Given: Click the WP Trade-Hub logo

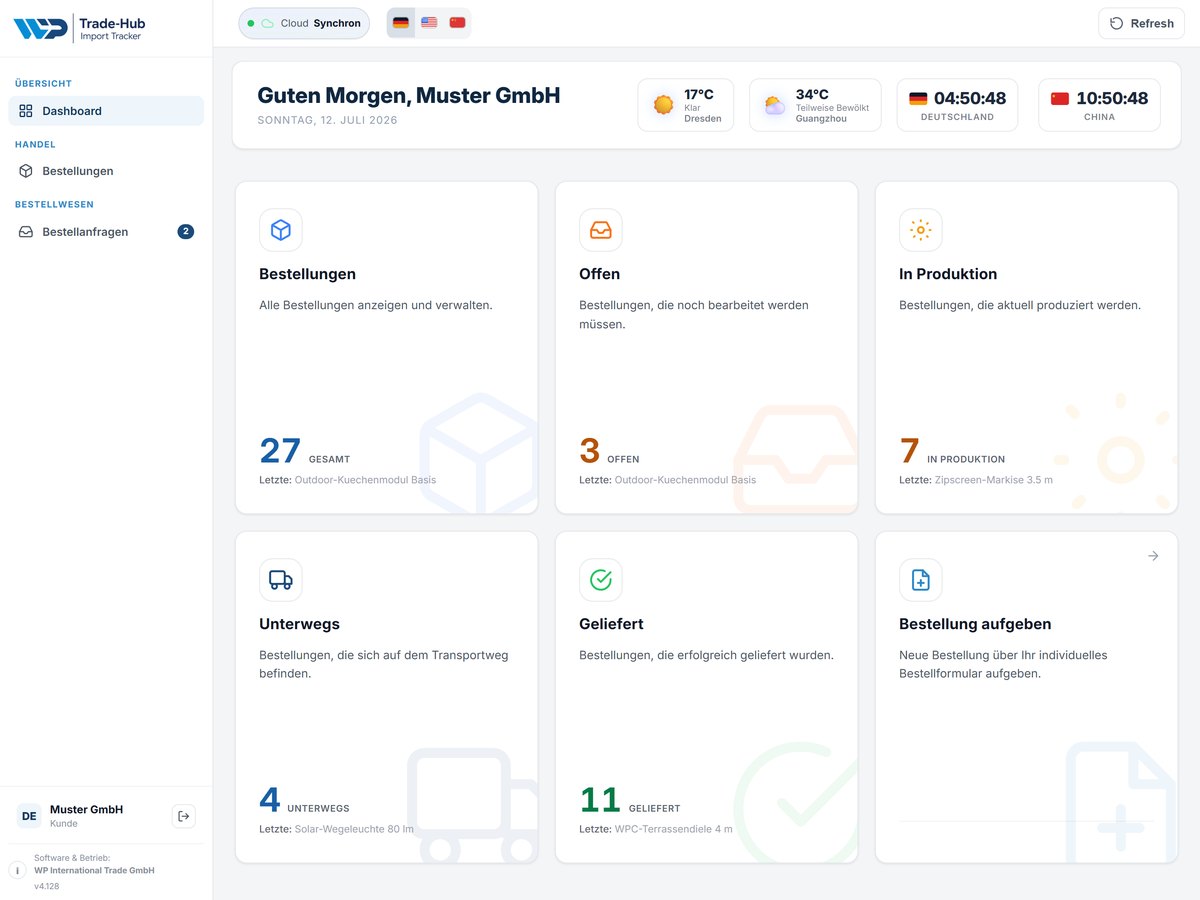Looking at the screenshot, I should coord(79,28).
